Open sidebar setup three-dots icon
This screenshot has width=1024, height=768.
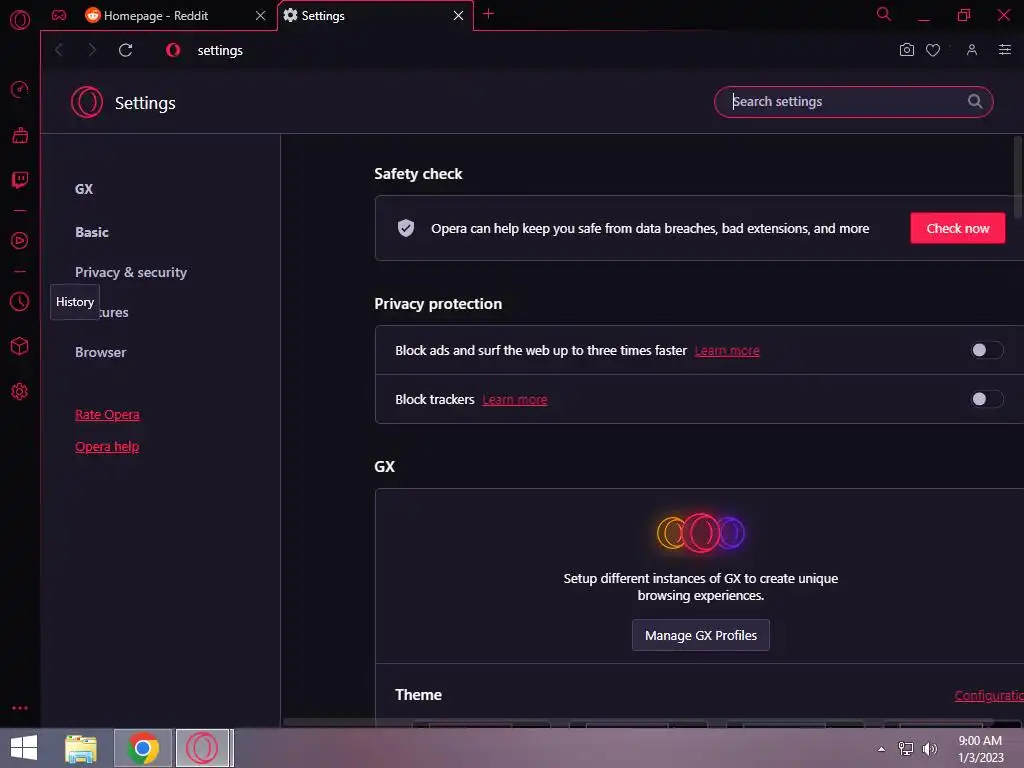point(20,708)
